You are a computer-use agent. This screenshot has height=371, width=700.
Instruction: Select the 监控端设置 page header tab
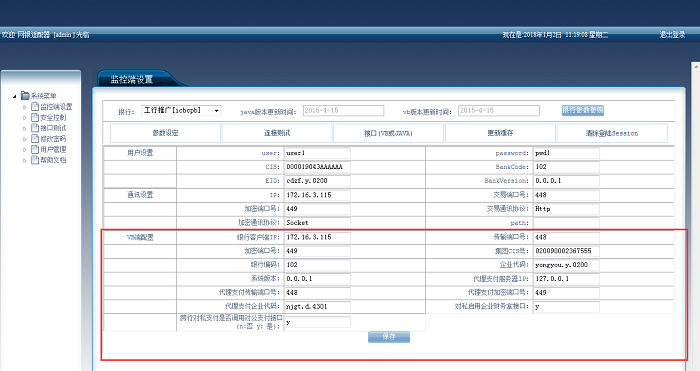(x=132, y=79)
